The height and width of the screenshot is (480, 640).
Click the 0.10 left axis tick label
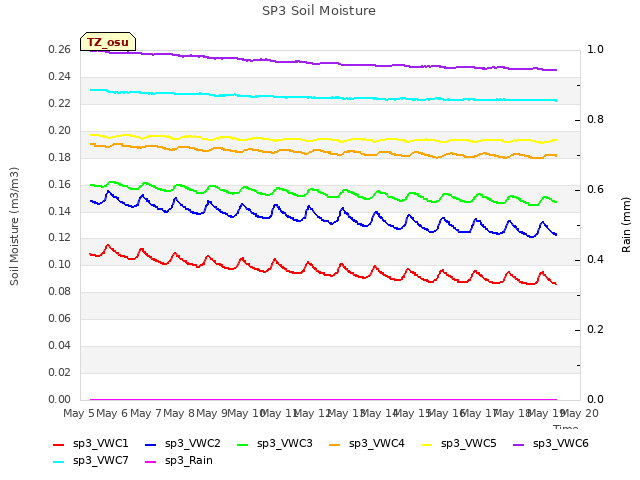tap(60, 264)
